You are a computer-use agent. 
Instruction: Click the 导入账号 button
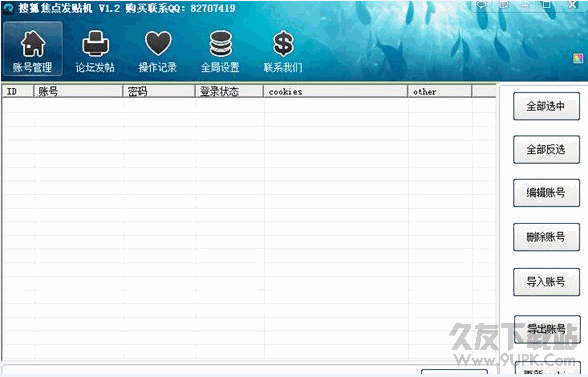point(546,282)
